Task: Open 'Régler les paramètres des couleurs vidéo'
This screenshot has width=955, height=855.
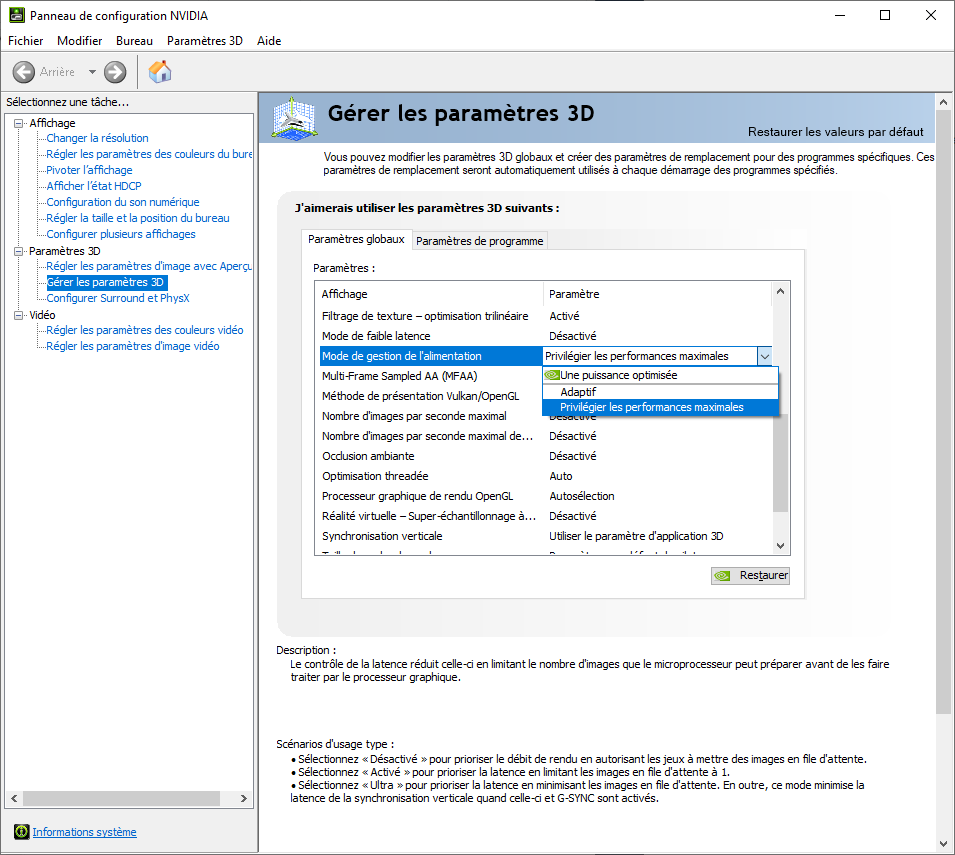Action: tap(145, 330)
